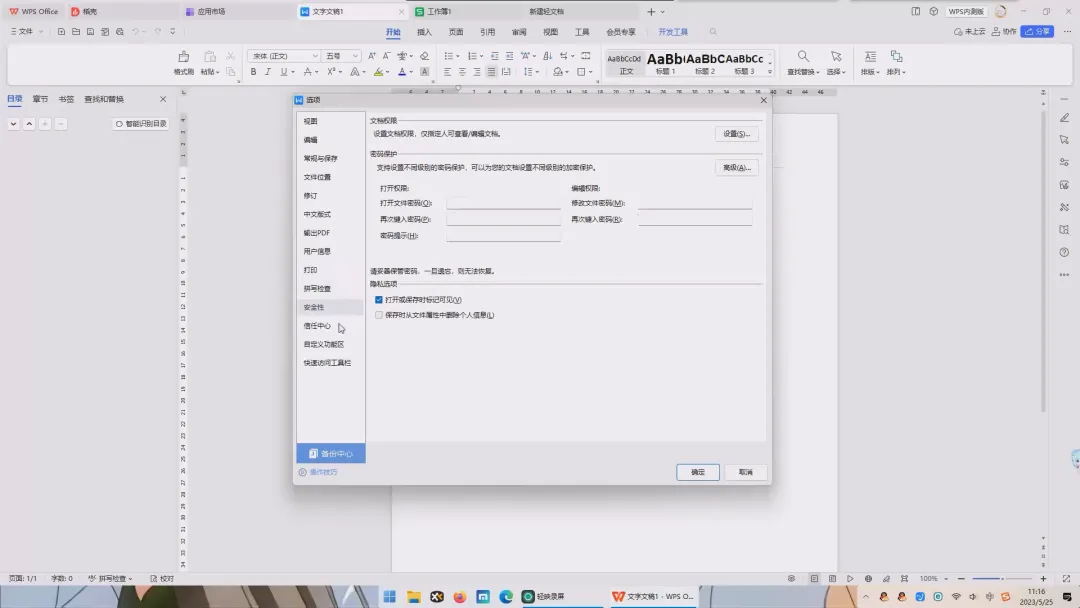The width and height of the screenshot is (1080, 608).
Task: Click 取消 to dismiss options dialog
Action: (746, 472)
